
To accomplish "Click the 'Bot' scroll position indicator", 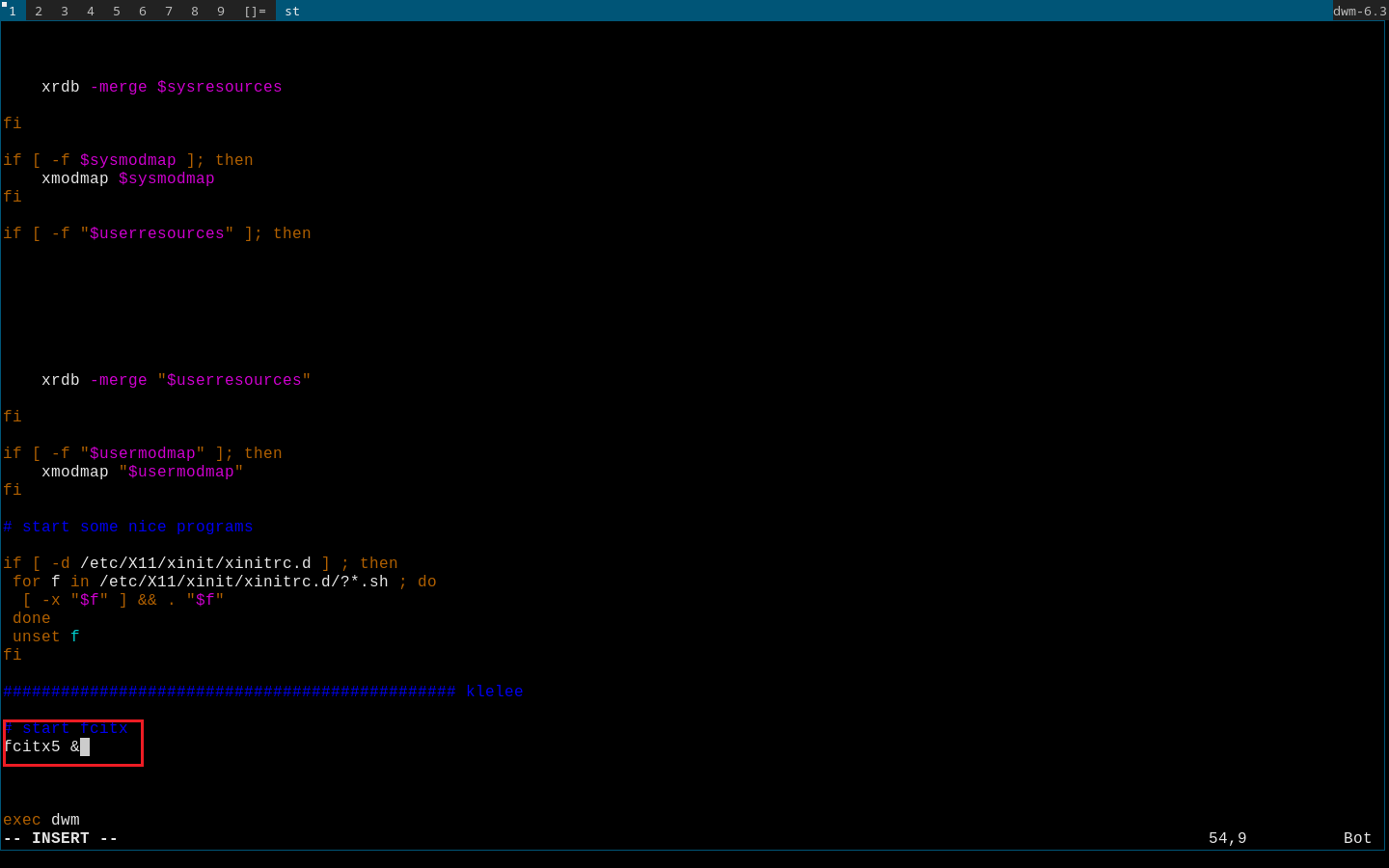I will coord(1358,838).
